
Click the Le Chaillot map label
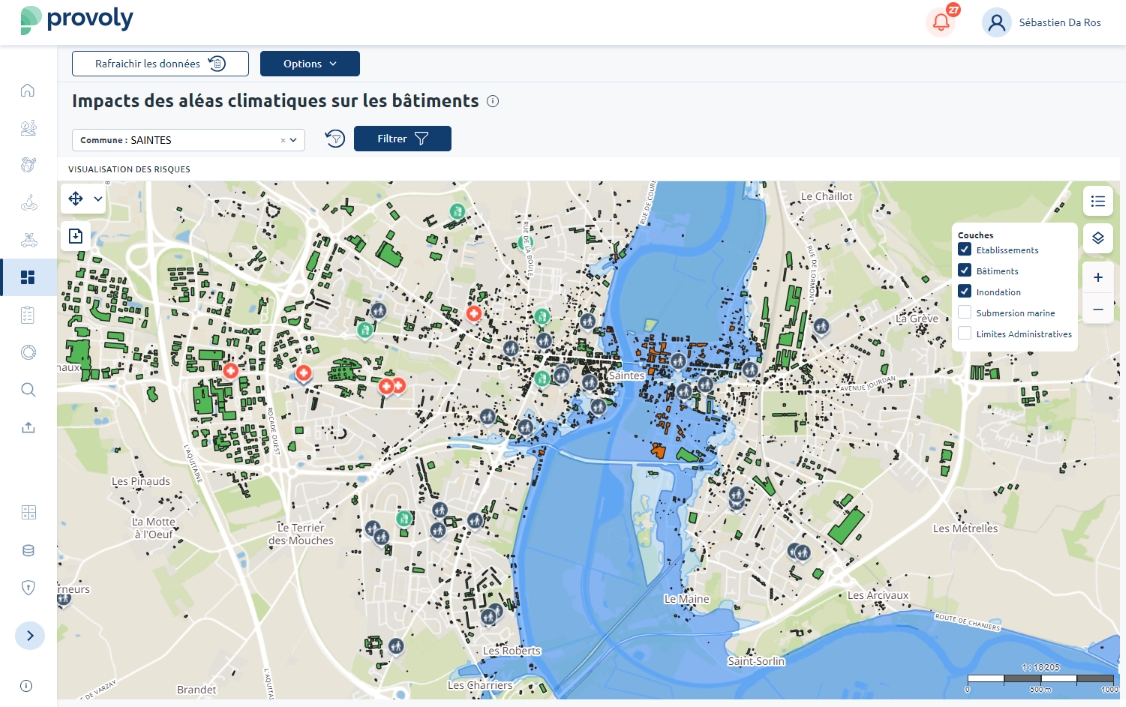pos(827,196)
